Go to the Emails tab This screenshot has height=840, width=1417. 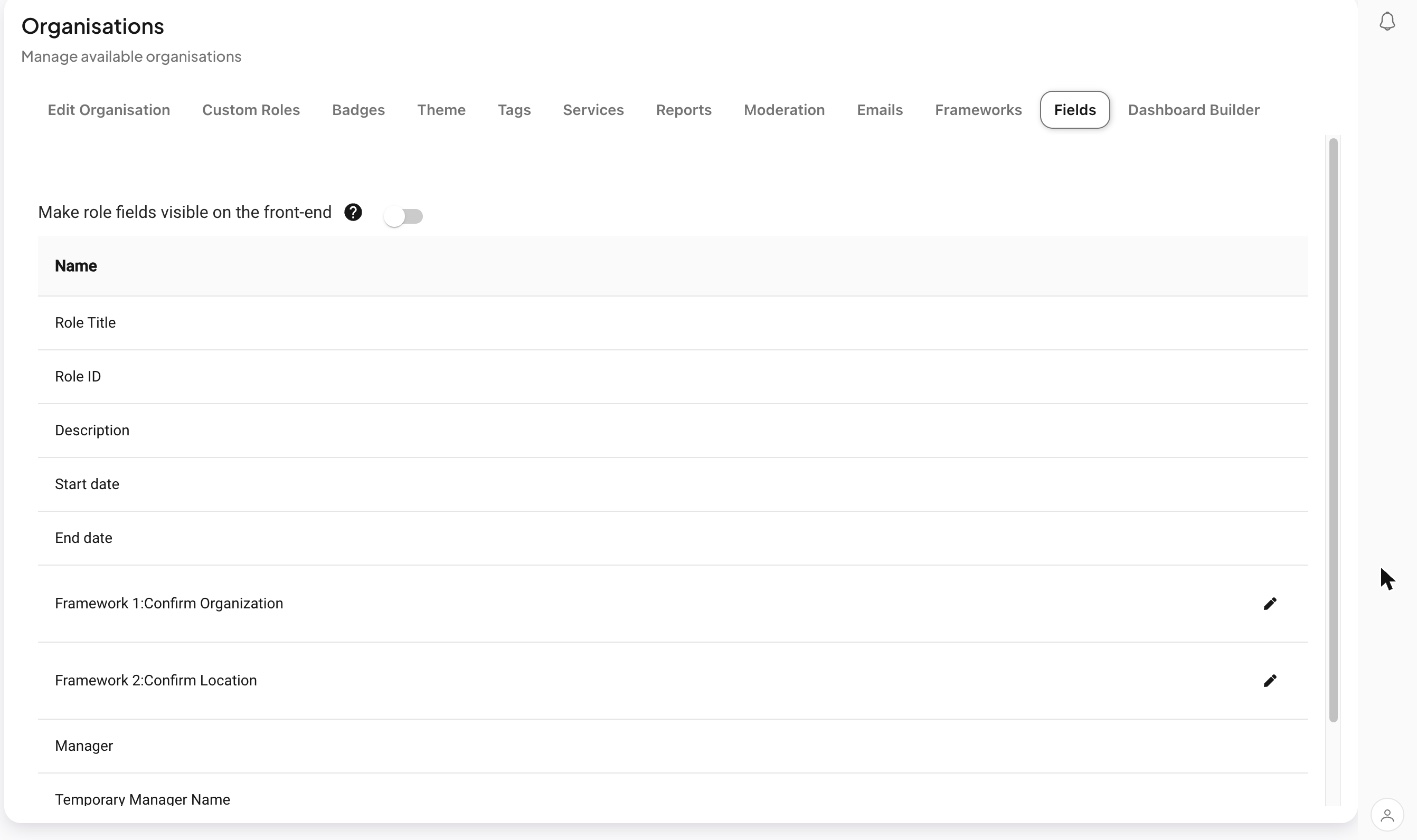click(880, 110)
